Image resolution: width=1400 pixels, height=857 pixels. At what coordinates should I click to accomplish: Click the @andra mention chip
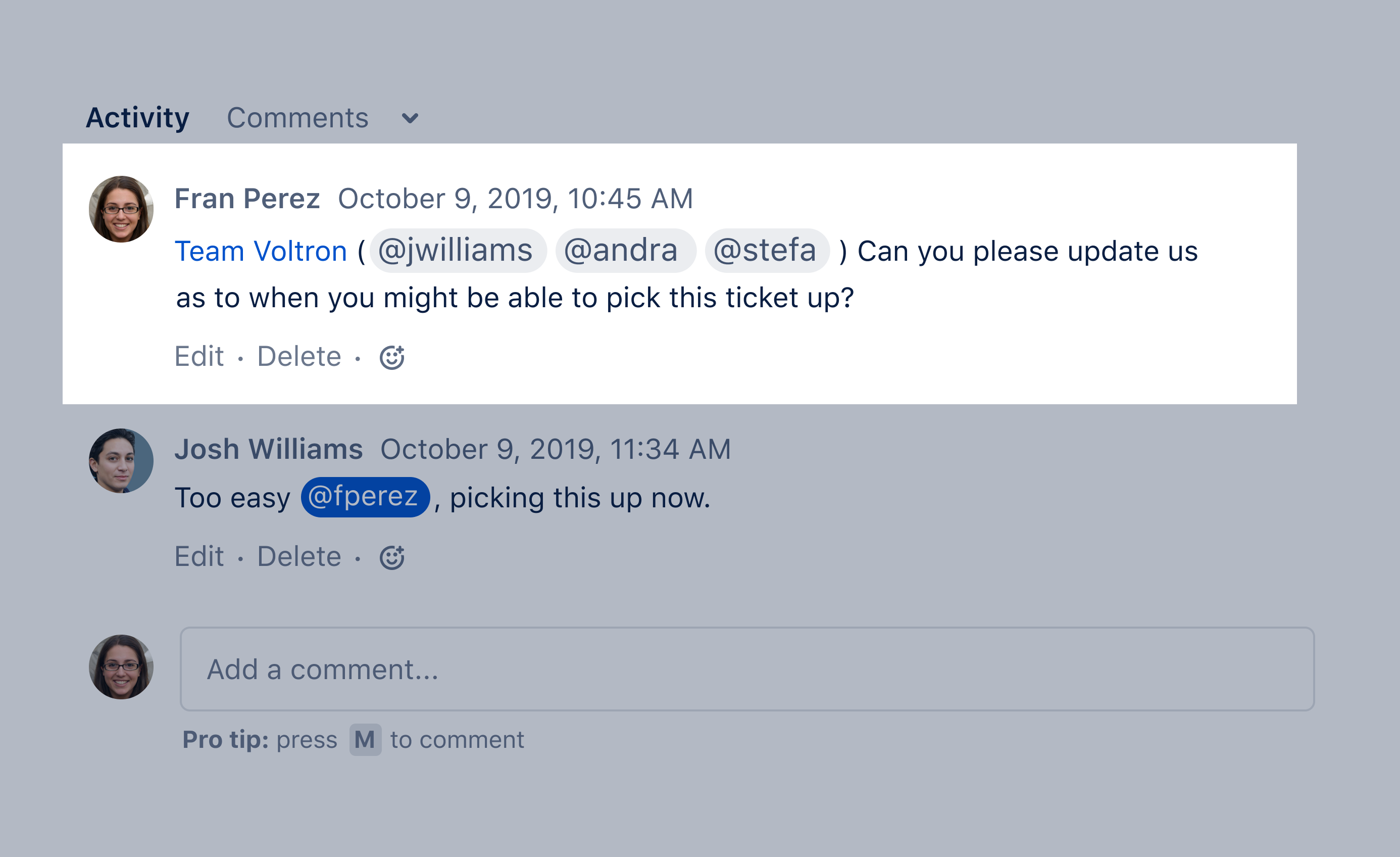tap(624, 251)
